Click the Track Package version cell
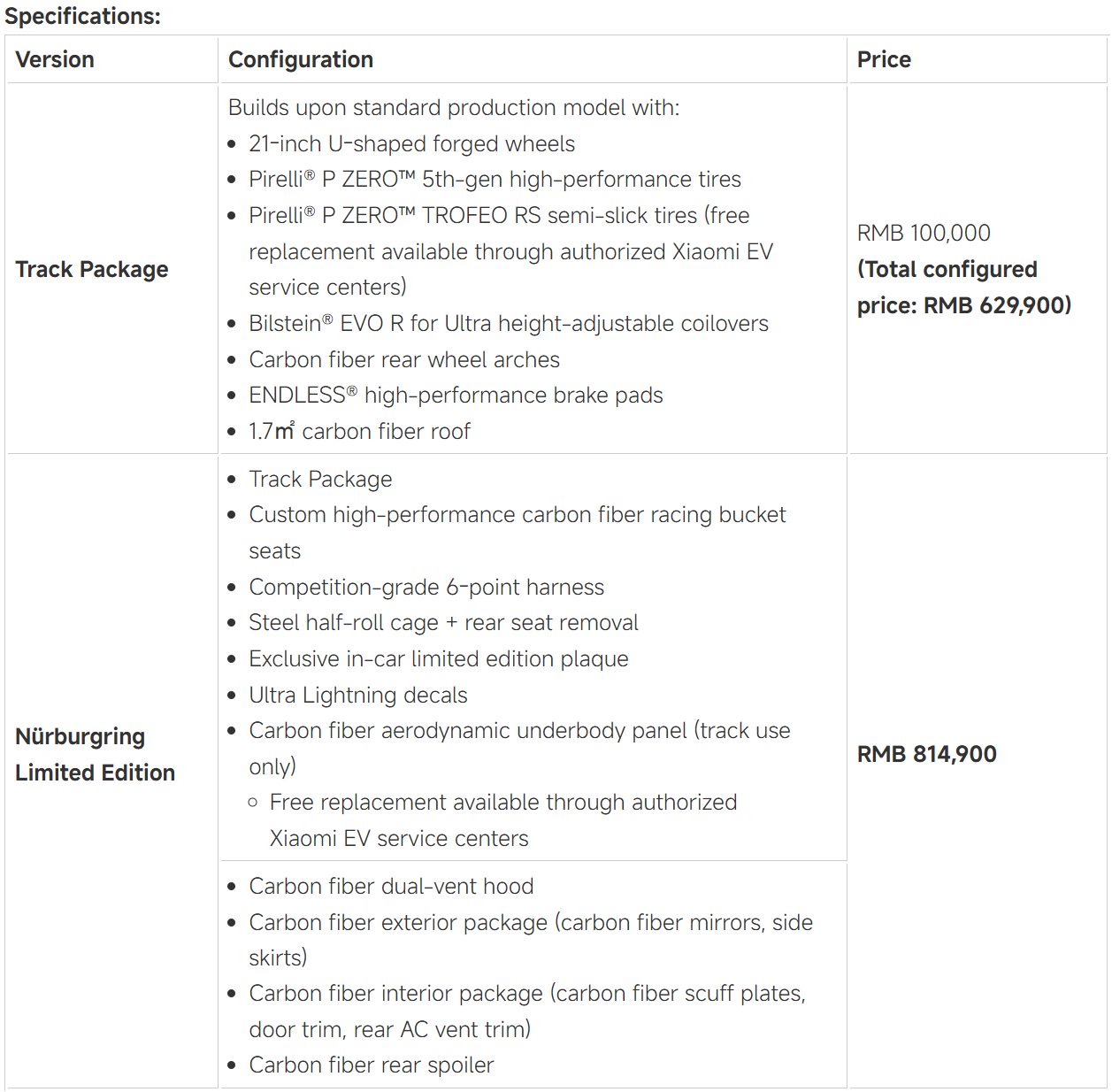 [x=92, y=269]
